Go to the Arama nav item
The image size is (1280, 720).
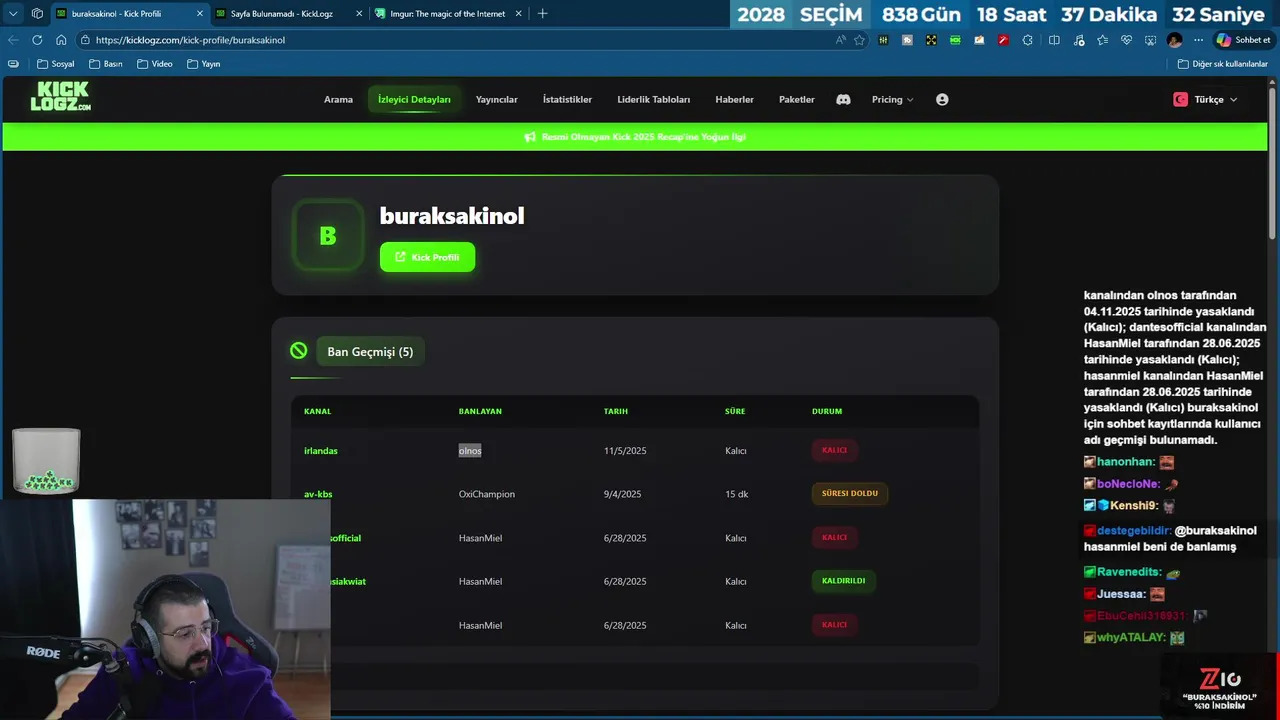point(338,100)
